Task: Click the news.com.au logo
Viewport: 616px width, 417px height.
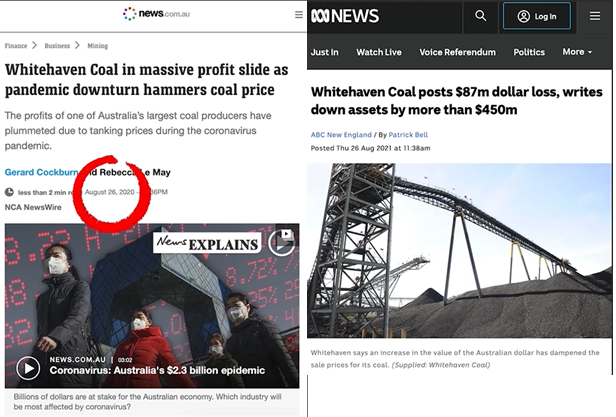Action: [x=156, y=14]
